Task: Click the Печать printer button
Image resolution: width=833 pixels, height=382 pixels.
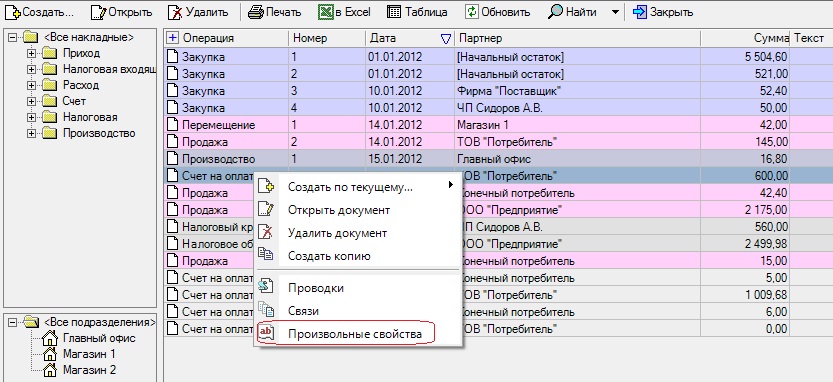Action: point(275,12)
